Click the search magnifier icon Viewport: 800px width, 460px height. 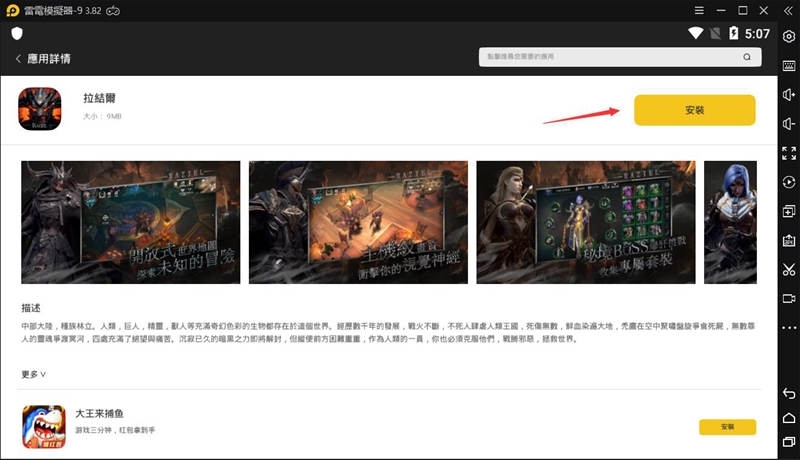(747, 57)
